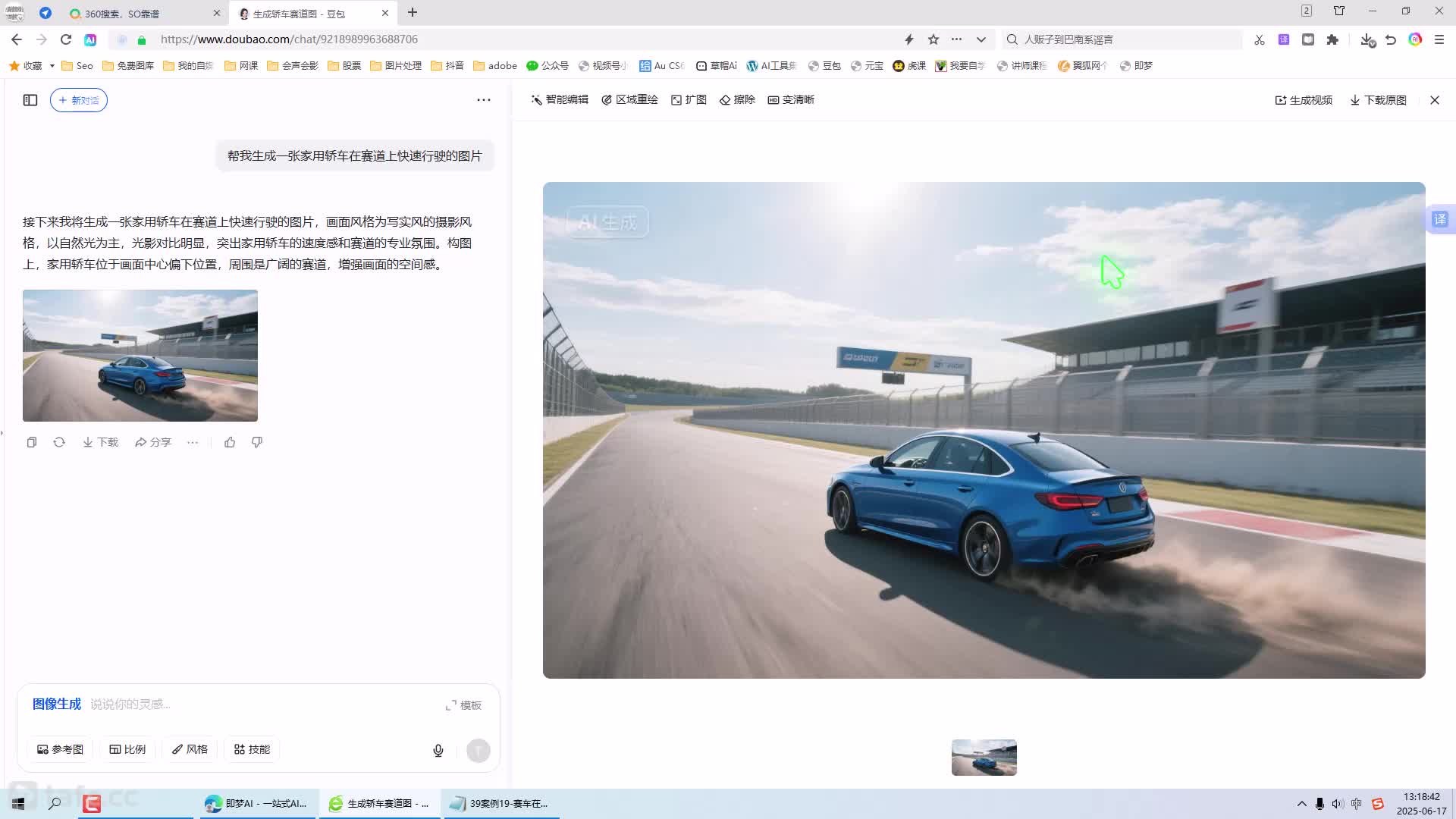Image resolution: width=1456 pixels, height=819 pixels.
Task: Click the 新对话 new chat button
Action: point(79,100)
